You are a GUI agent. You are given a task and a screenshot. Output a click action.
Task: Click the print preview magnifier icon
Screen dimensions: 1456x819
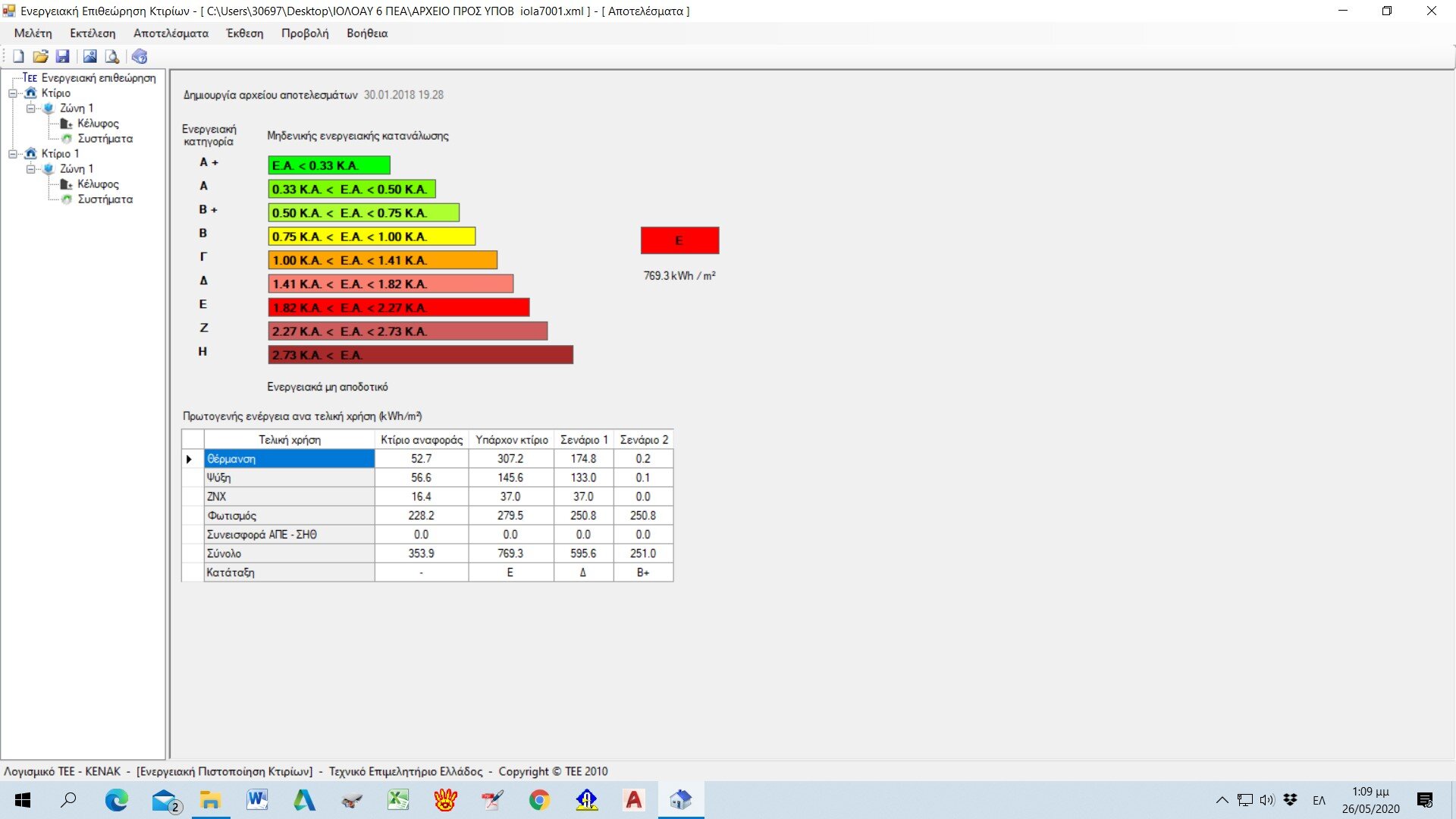[112, 56]
